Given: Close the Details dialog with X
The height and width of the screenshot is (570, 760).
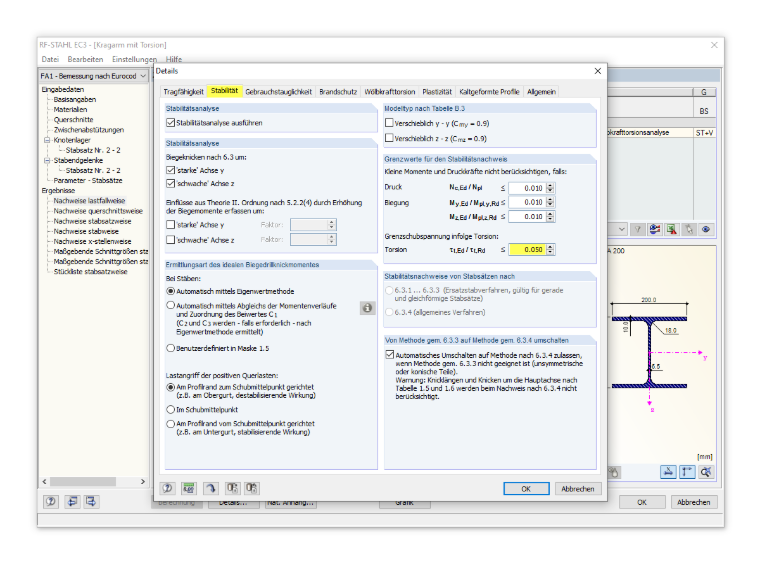Looking at the screenshot, I should click(598, 71).
